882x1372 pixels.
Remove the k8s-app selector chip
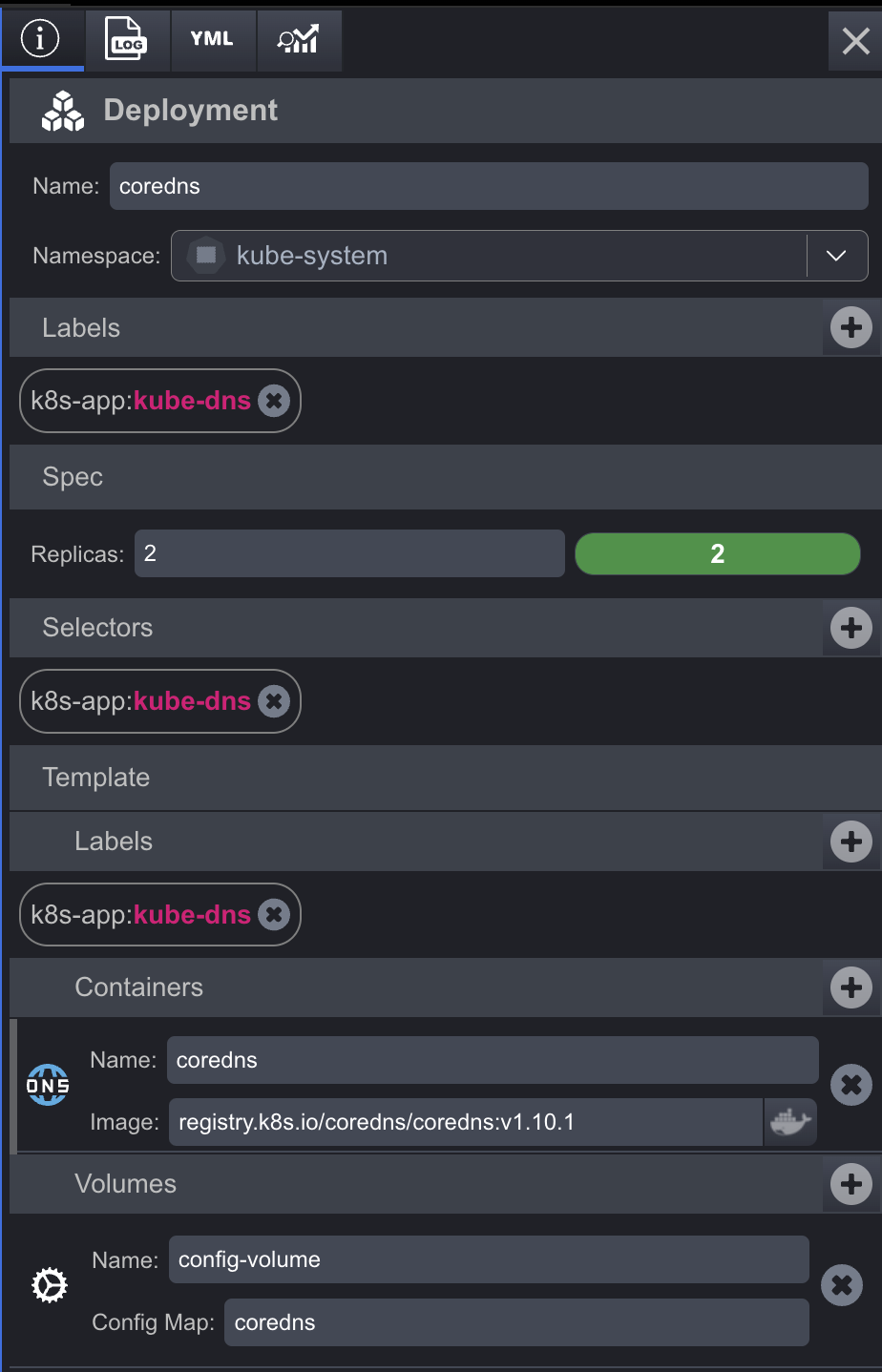pos(274,701)
